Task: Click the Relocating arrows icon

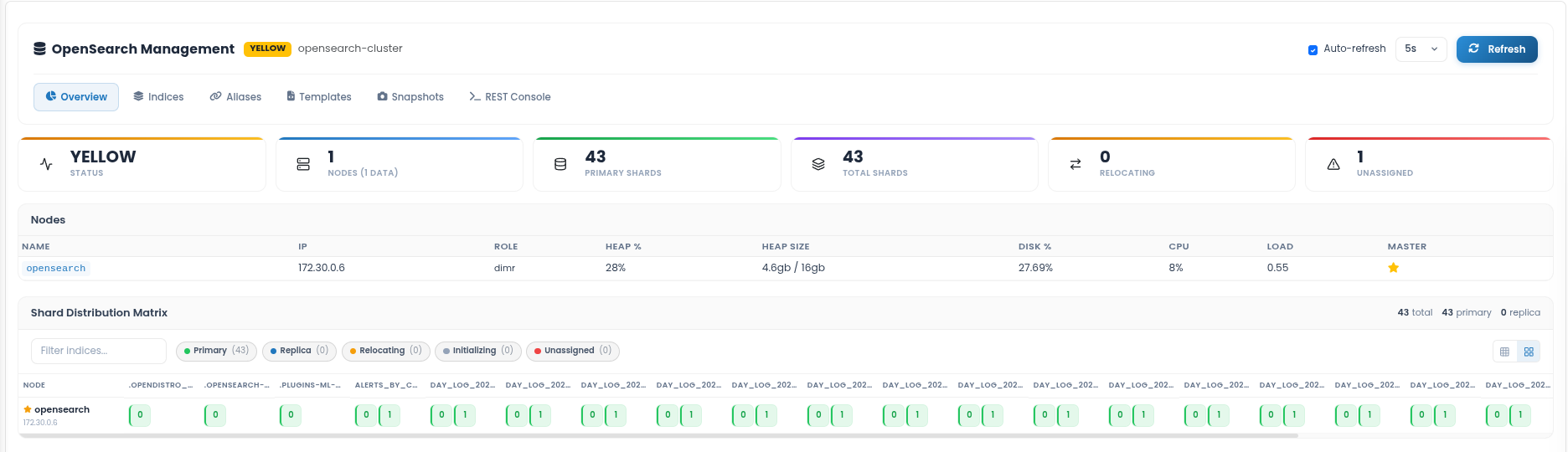Action: (x=1075, y=165)
